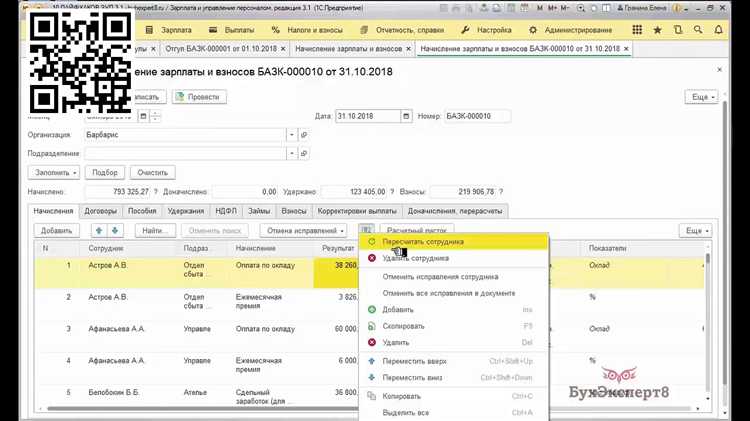Expand the Подразделение dropdown arrow
The height and width of the screenshot is (421, 750).
click(x=292, y=154)
